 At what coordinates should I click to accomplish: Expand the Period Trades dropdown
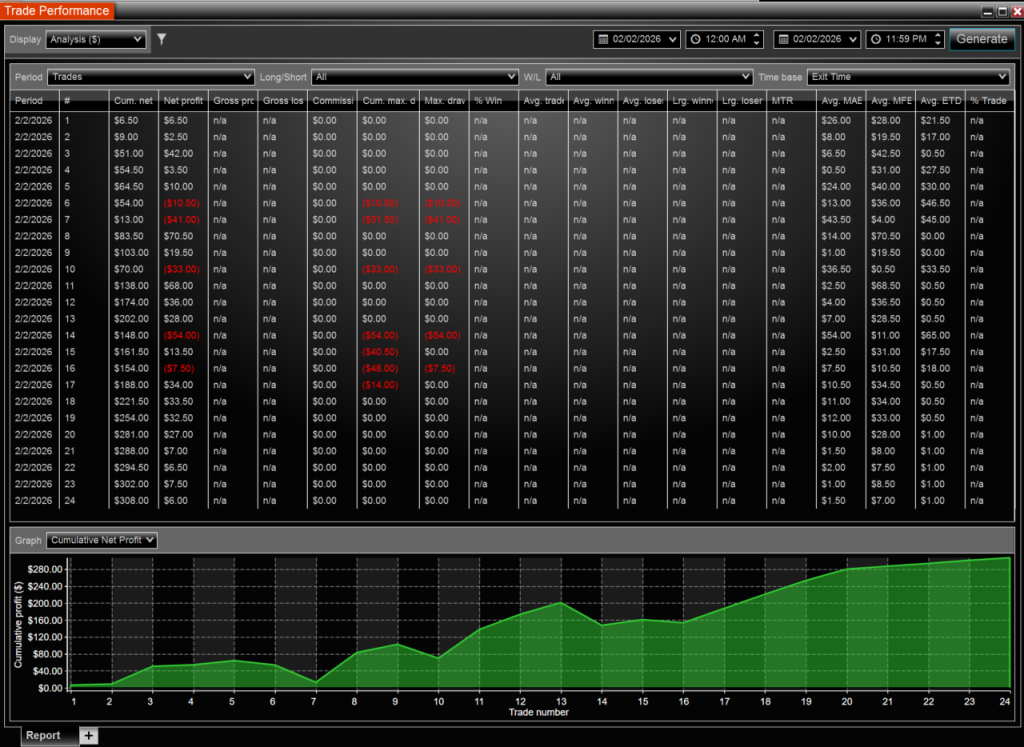point(151,76)
